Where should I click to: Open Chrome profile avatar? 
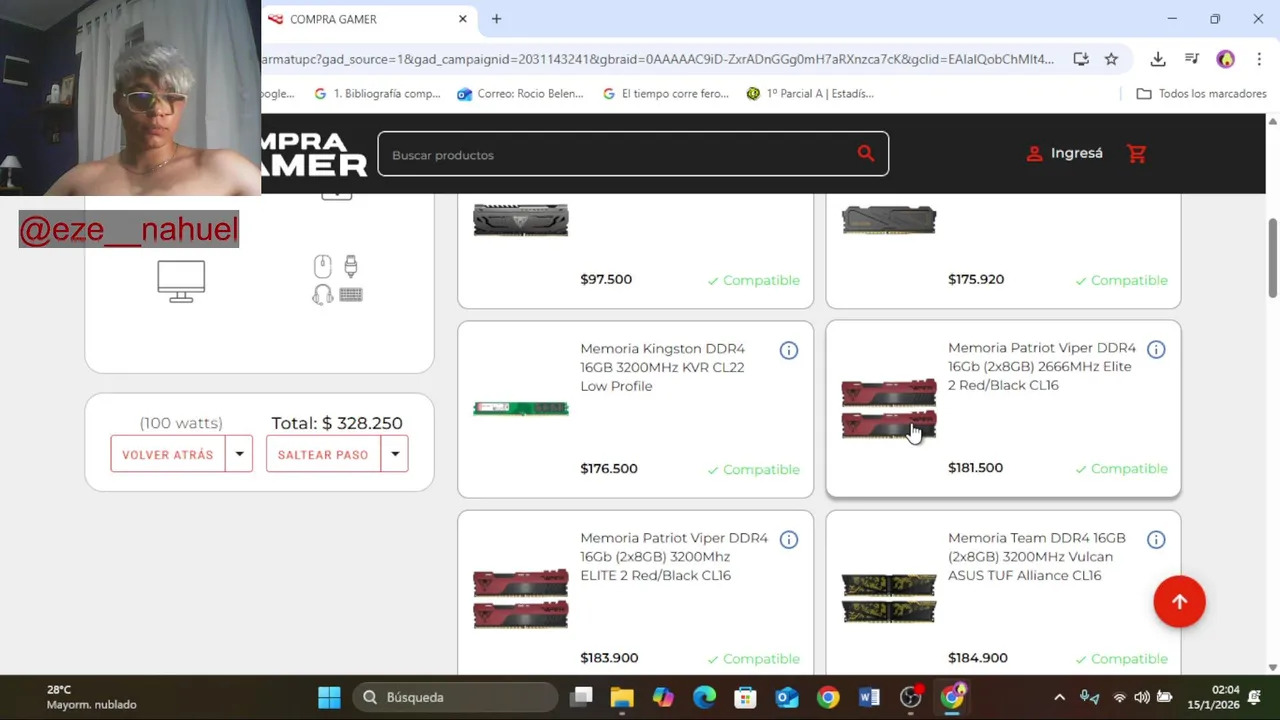click(1225, 59)
